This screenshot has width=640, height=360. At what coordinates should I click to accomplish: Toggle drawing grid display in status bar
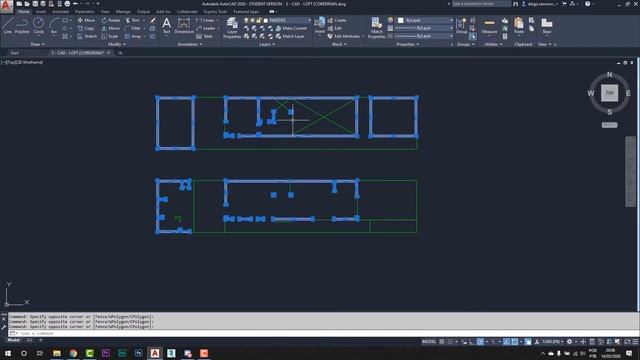click(442, 342)
